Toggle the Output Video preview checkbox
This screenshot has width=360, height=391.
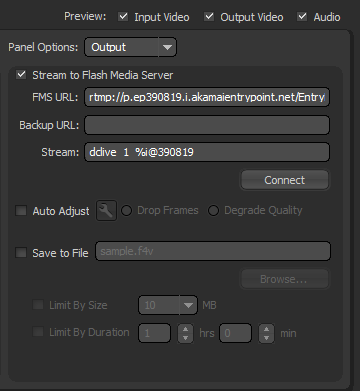tap(209, 17)
